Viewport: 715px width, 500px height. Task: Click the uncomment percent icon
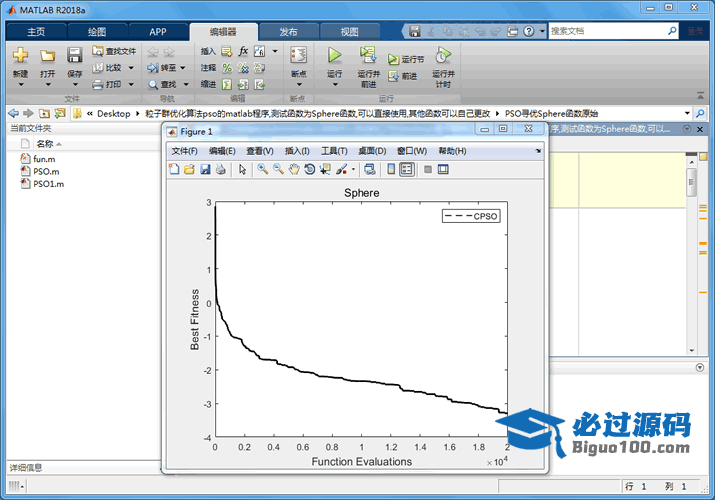[x=243, y=68]
